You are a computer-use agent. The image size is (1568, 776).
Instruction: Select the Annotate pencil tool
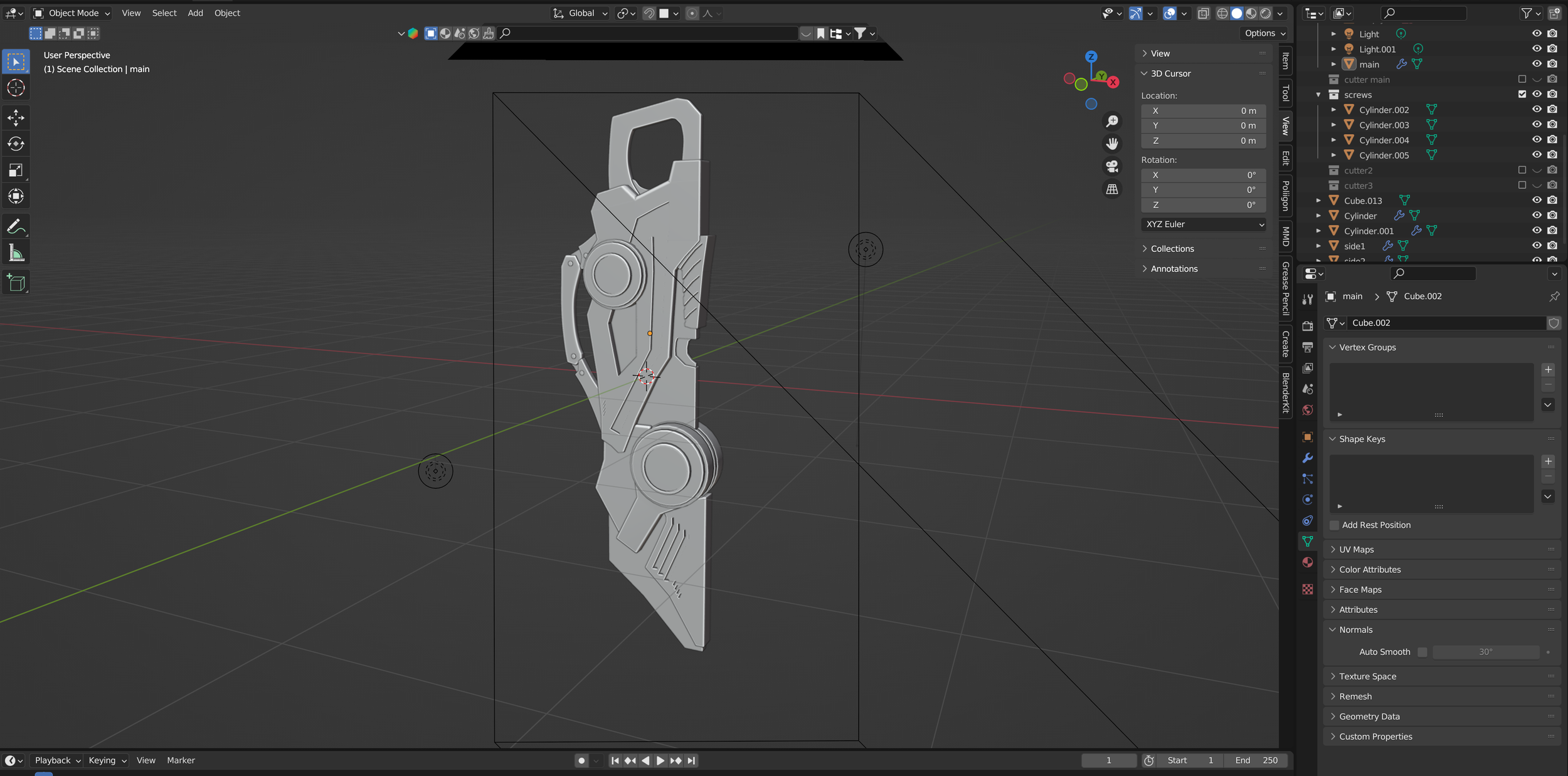click(16, 226)
